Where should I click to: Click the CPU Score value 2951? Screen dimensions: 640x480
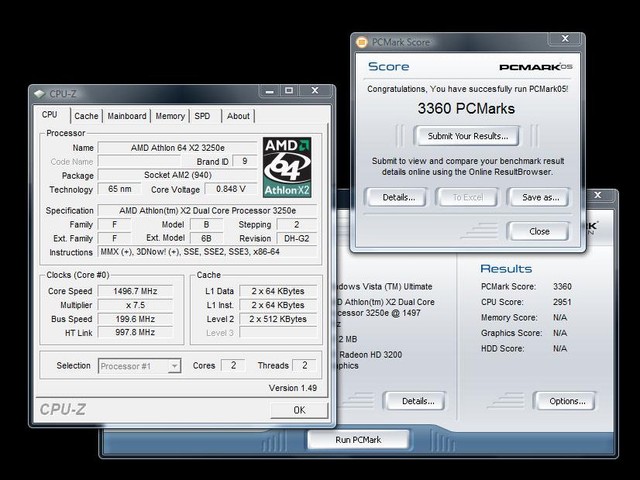(x=562, y=302)
